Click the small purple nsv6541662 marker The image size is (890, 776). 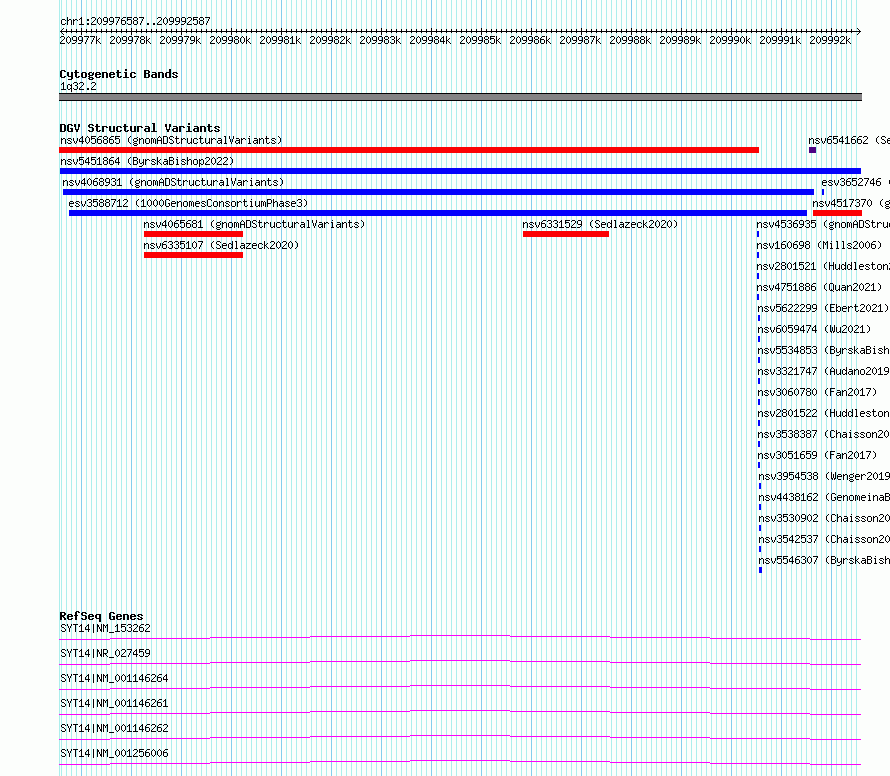click(x=812, y=150)
